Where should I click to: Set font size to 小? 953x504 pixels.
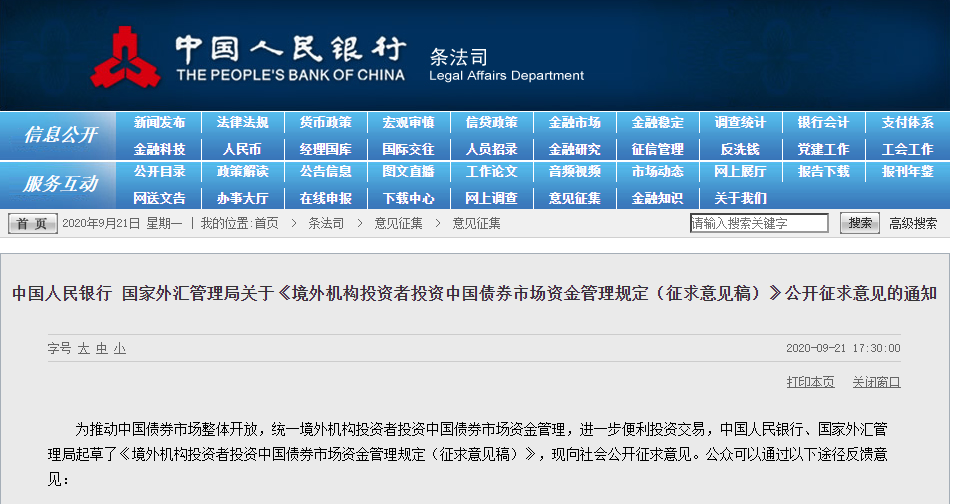coord(120,348)
